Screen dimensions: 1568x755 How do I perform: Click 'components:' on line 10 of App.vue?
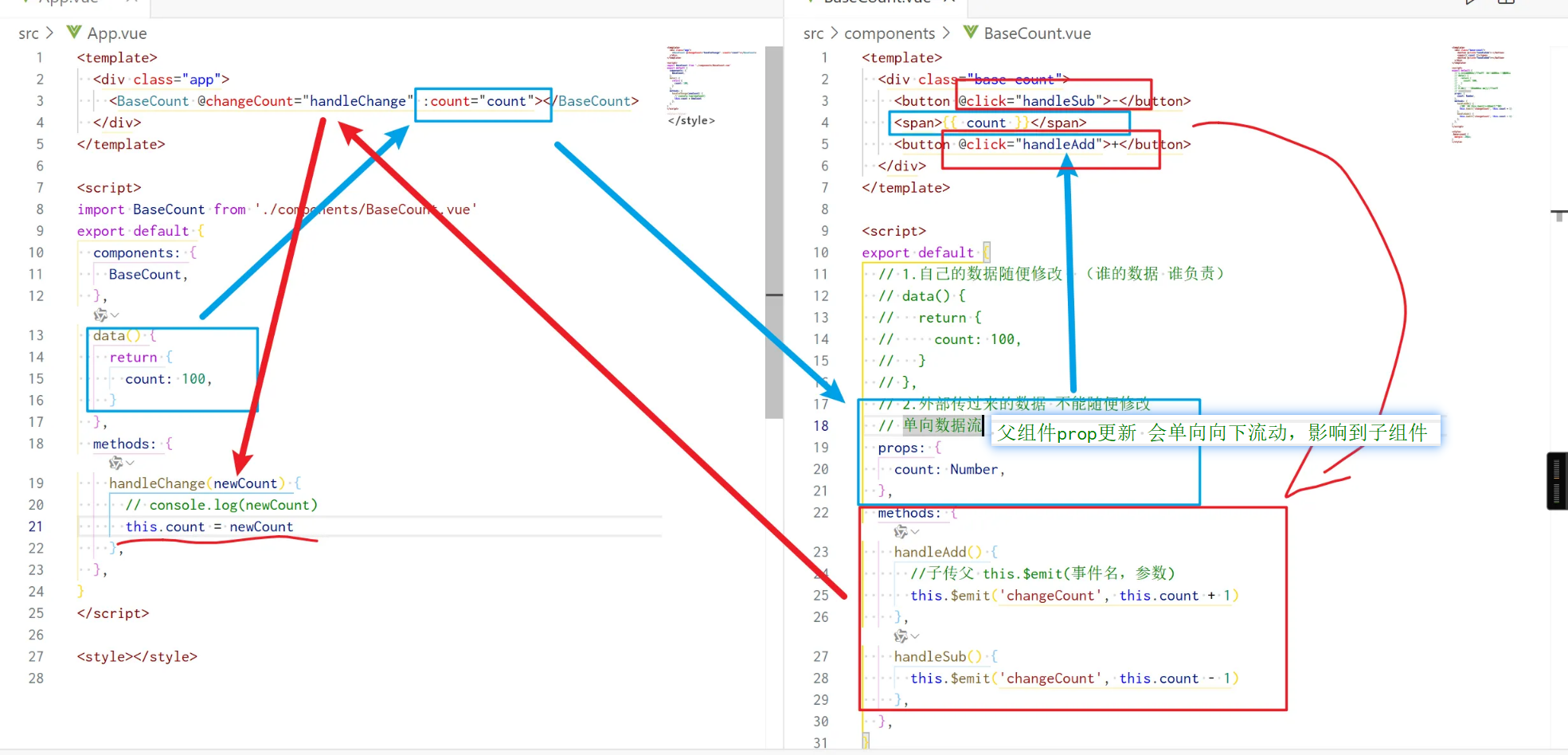[136, 252]
